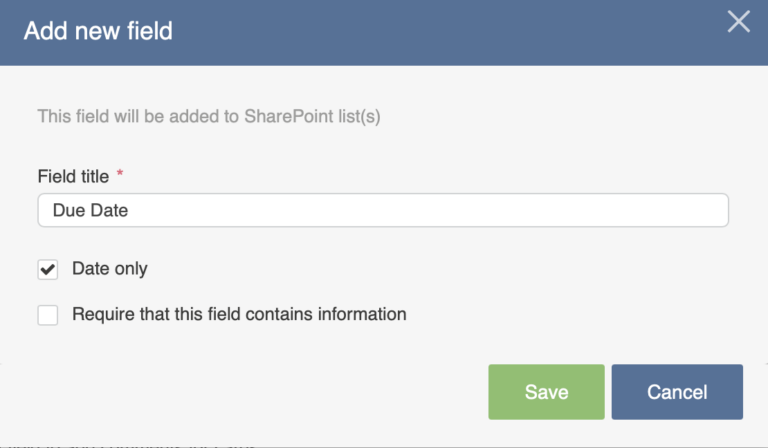This screenshot has width=768, height=448.
Task: Click the SharePoint list(s) info message
Action: point(209,116)
